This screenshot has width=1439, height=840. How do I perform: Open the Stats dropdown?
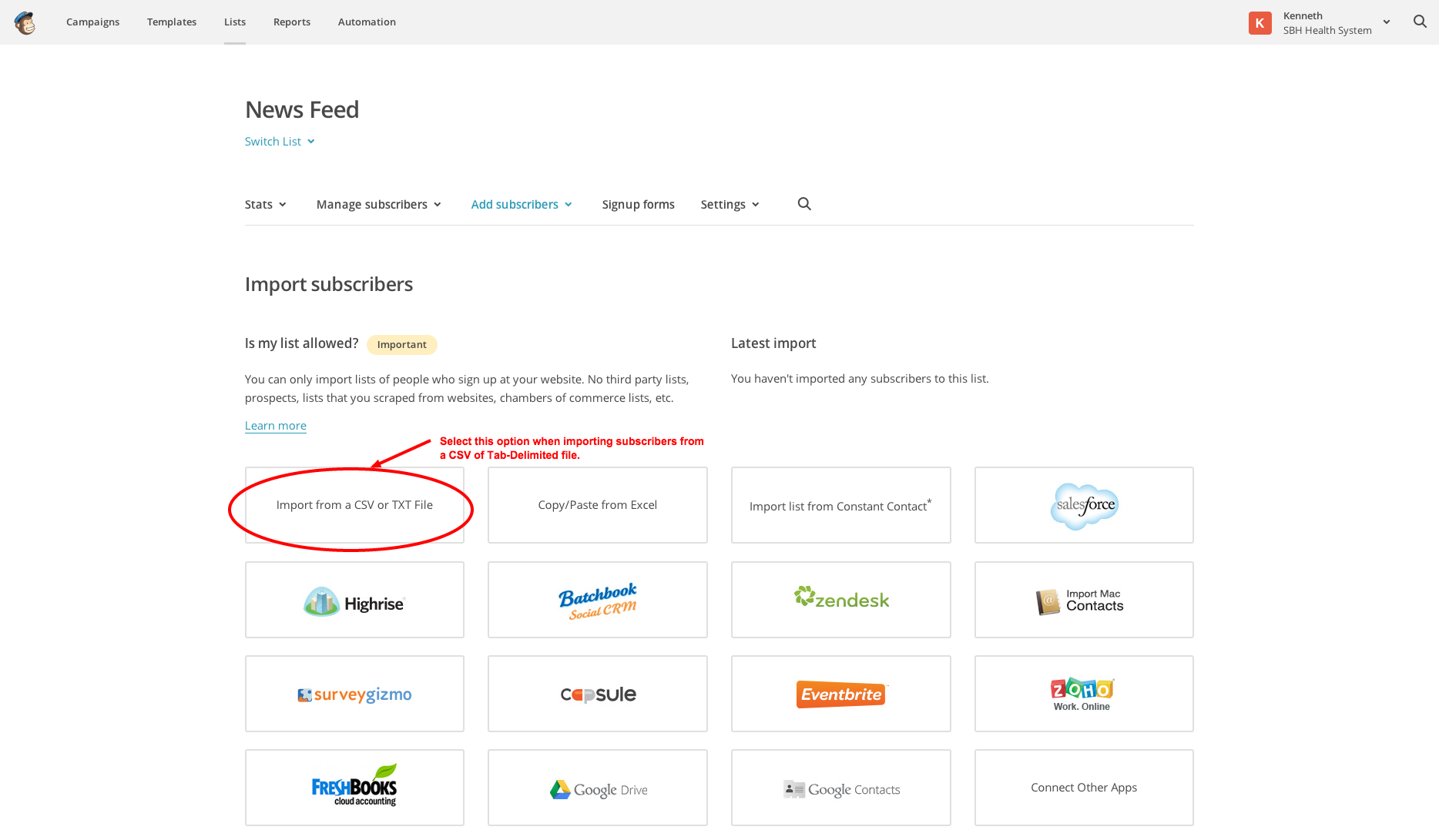click(x=265, y=205)
